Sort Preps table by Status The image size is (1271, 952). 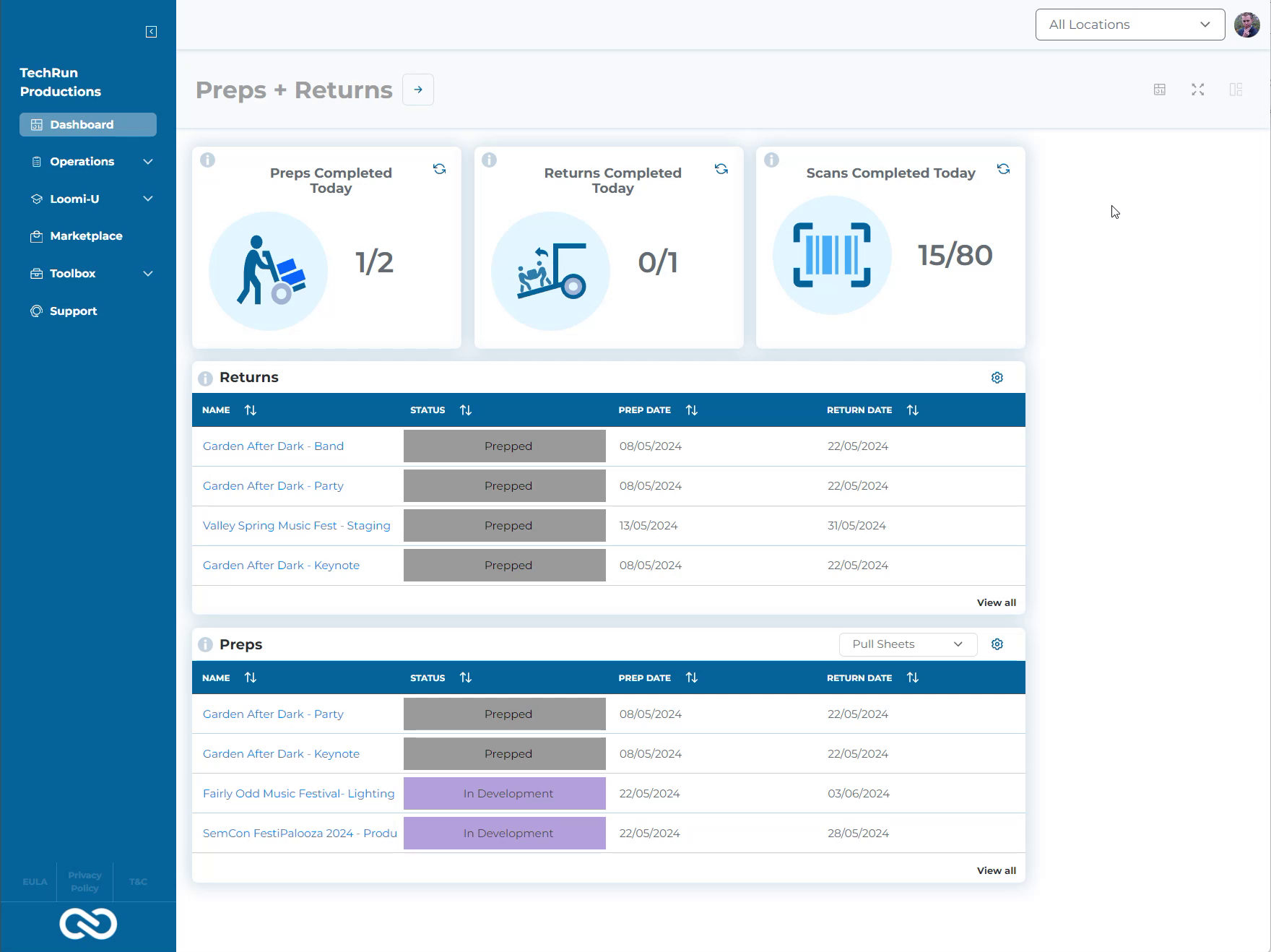pyautogui.click(x=465, y=678)
